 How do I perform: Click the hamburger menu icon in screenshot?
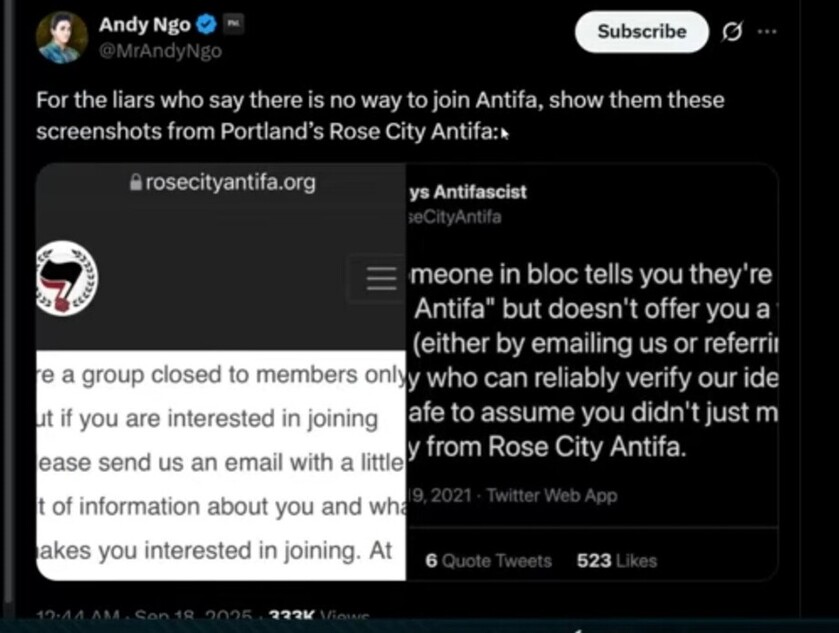coord(382,278)
